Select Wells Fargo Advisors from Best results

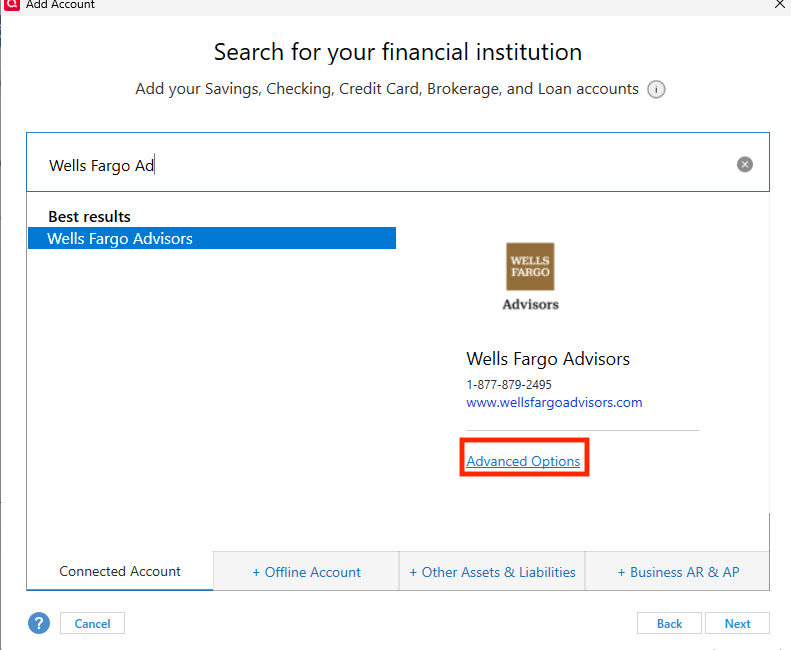[212, 238]
